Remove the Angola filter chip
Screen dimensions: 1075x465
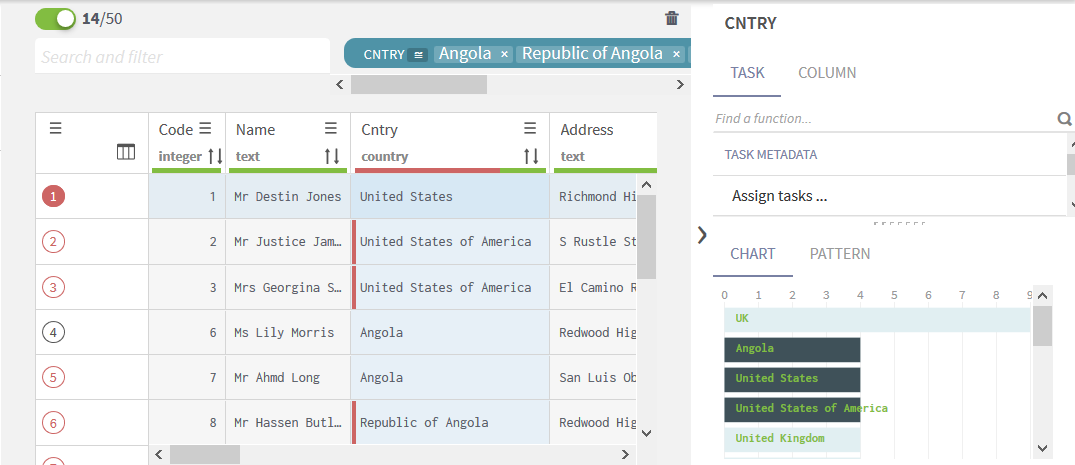click(x=505, y=54)
